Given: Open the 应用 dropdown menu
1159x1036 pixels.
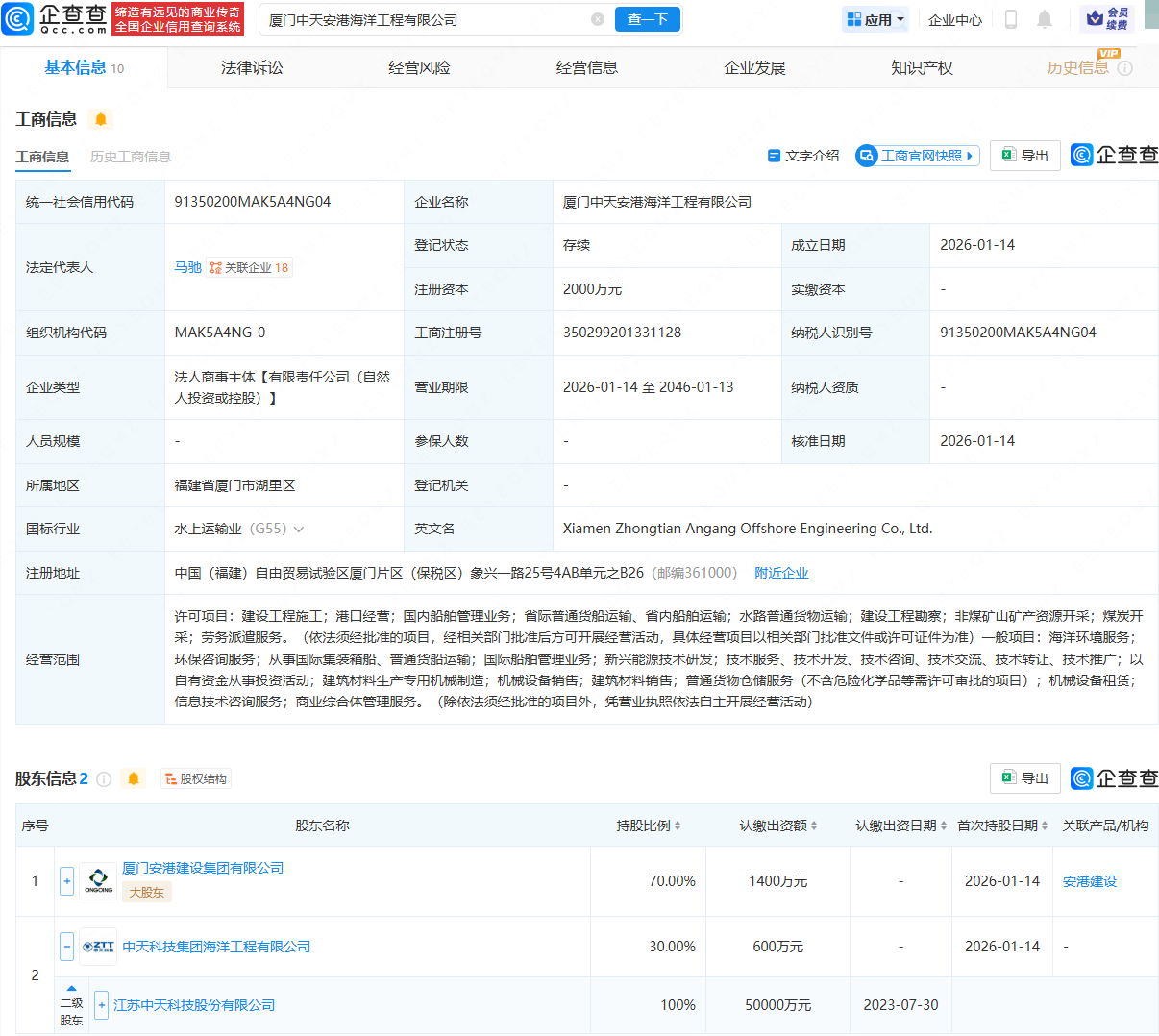Looking at the screenshot, I should pos(875,18).
